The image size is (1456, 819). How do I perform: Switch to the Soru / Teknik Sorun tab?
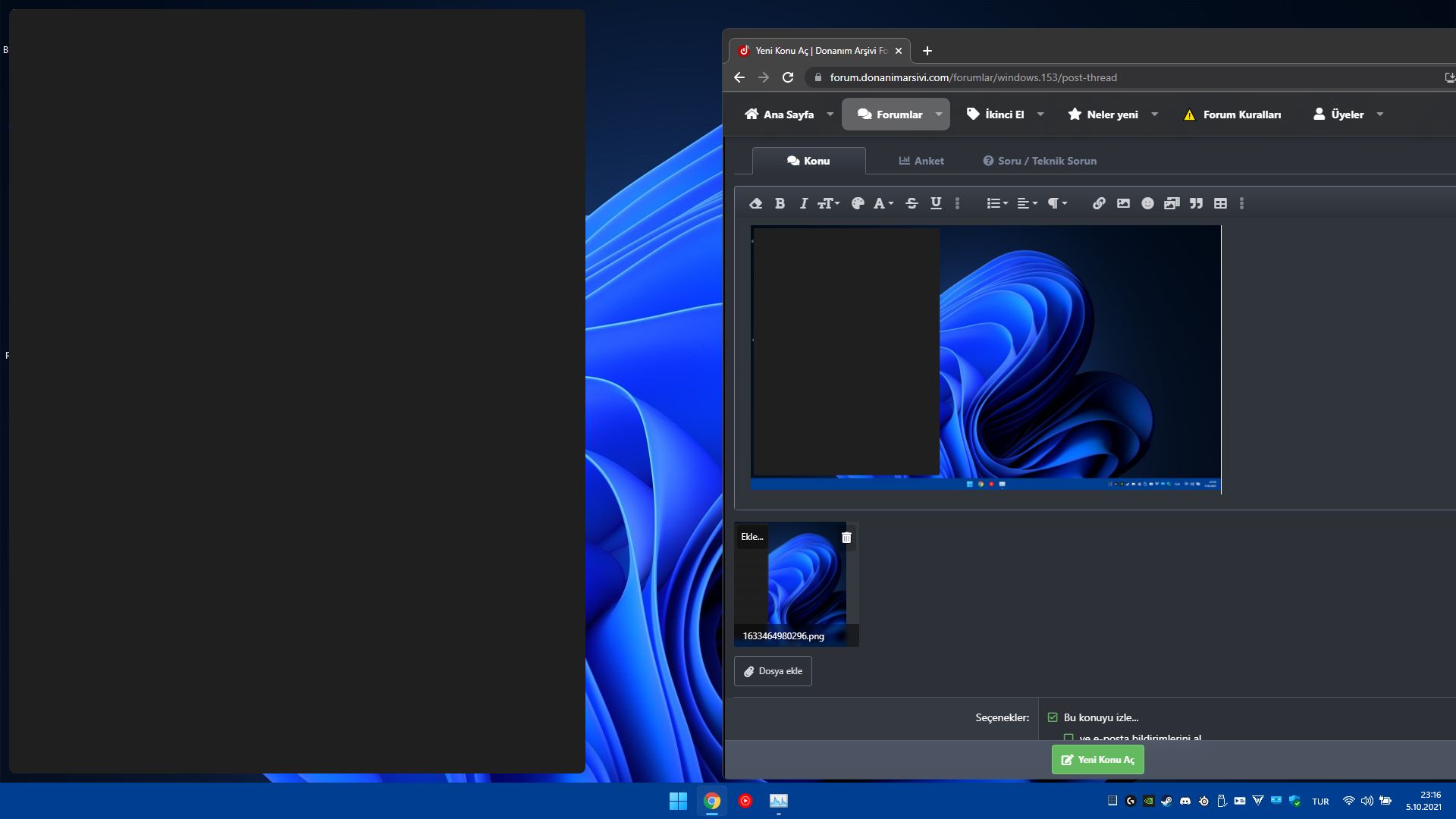point(1040,161)
